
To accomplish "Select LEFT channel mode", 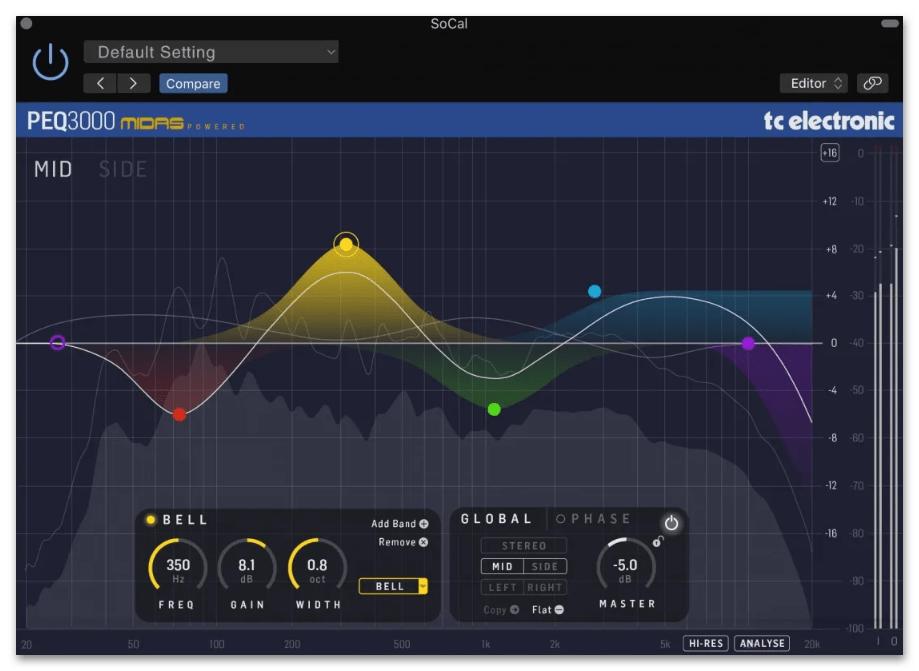I will click(x=502, y=587).
